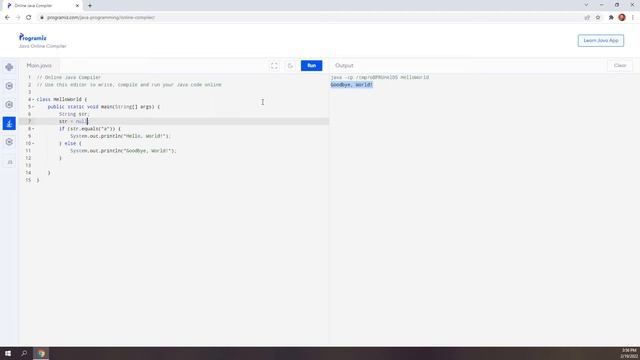Viewport: 640px width, 360px height.
Task: Open the Chrome profile avatar
Action: pos(622,18)
